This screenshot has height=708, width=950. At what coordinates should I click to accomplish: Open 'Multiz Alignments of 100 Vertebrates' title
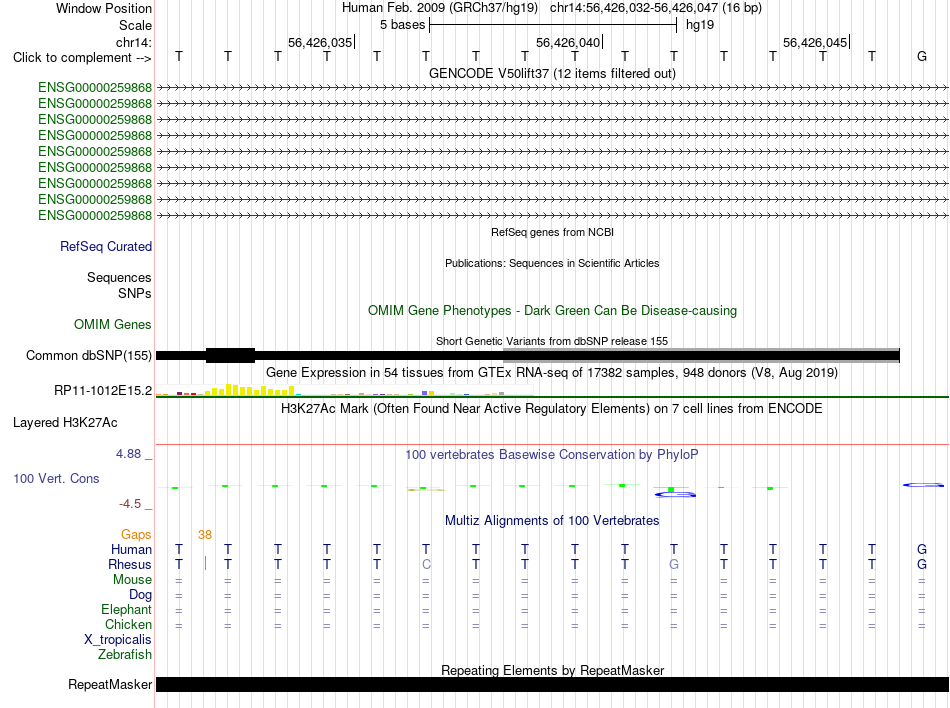pyautogui.click(x=552, y=521)
